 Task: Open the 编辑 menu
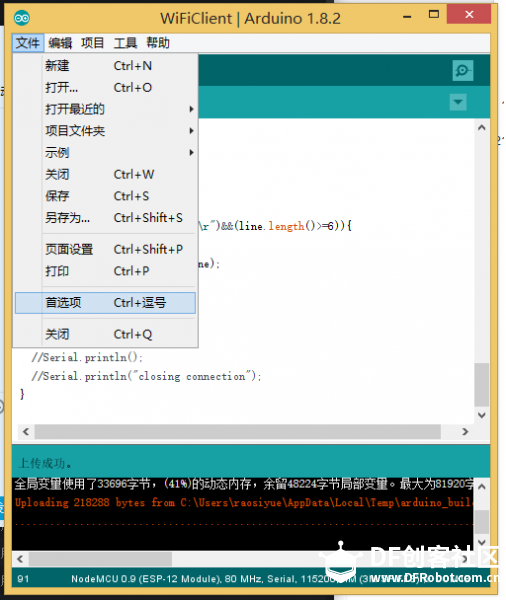60,43
